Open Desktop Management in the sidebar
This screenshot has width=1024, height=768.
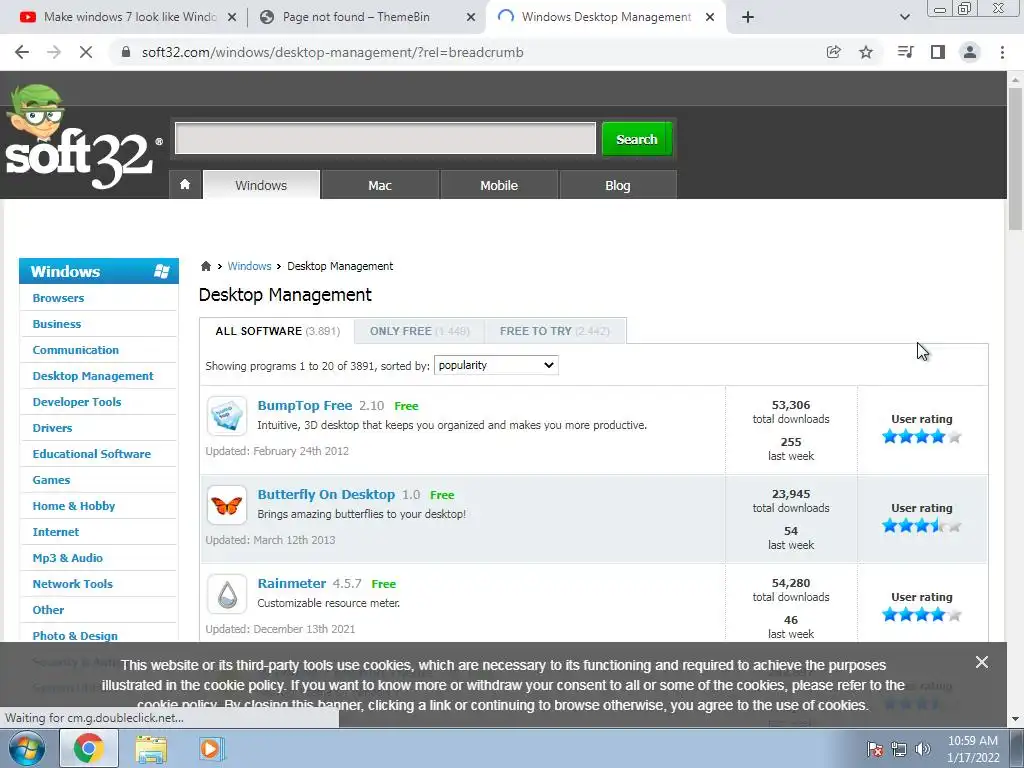tap(93, 376)
